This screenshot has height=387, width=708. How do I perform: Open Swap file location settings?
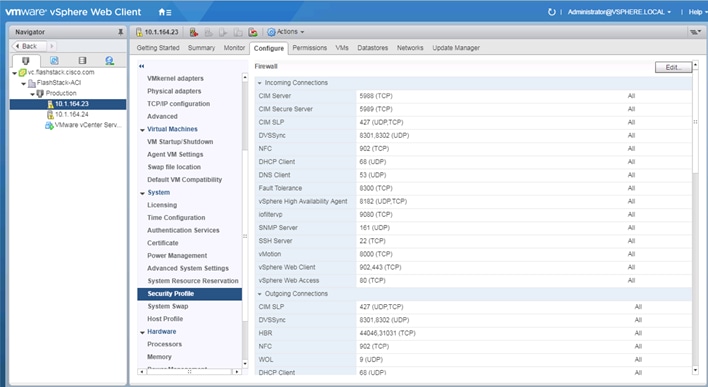pos(174,167)
